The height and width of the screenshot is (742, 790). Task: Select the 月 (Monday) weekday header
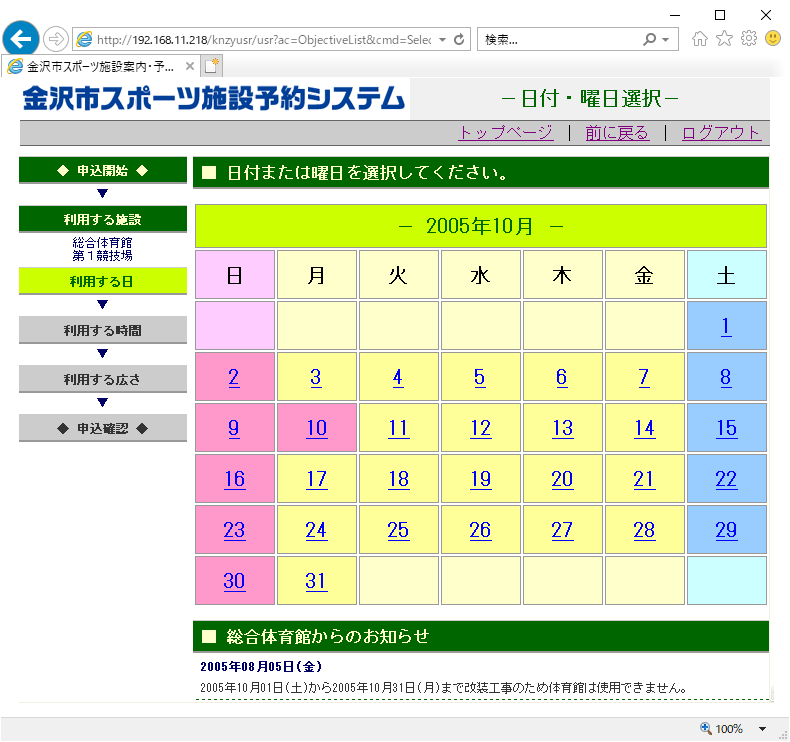pos(317,275)
